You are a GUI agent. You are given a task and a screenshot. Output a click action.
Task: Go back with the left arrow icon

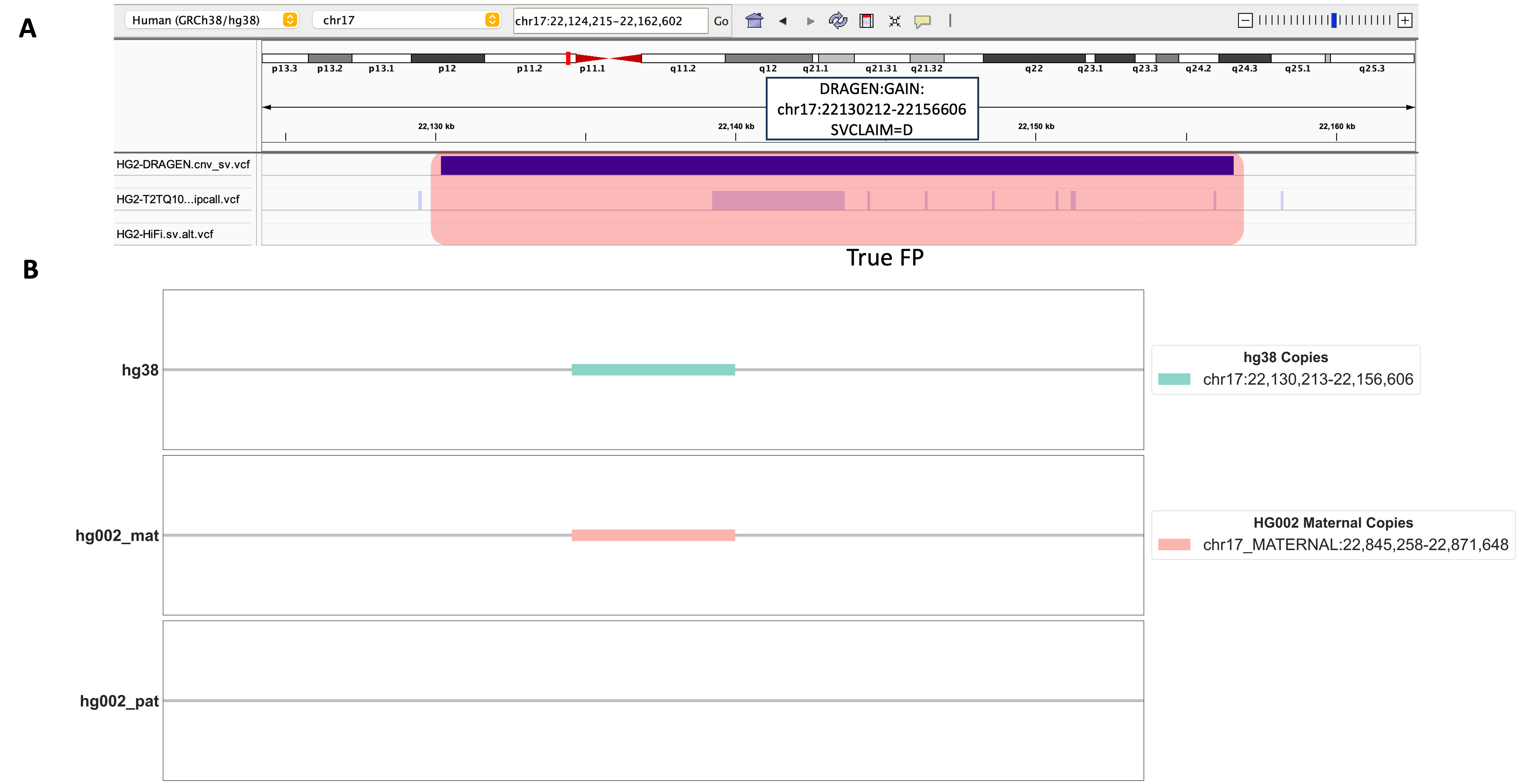coord(783,21)
